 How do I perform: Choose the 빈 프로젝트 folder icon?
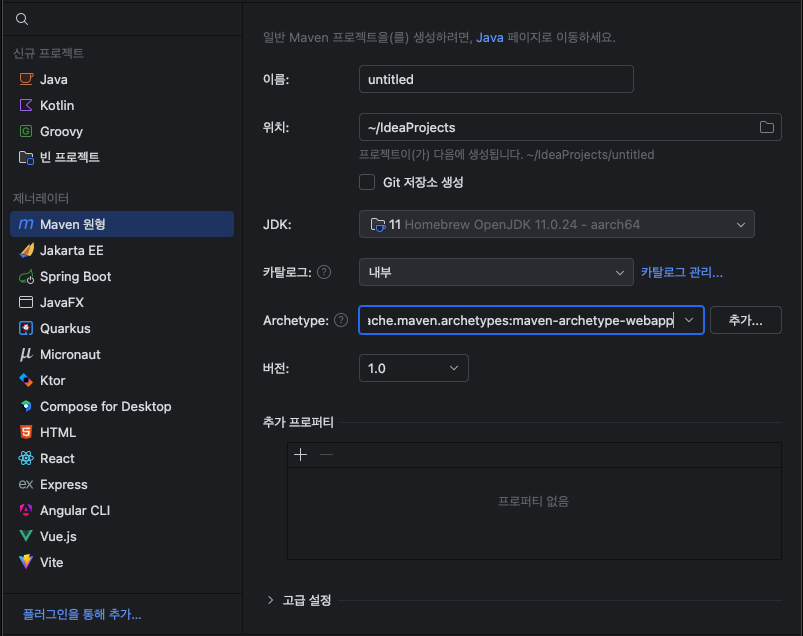pyautogui.click(x=26, y=157)
